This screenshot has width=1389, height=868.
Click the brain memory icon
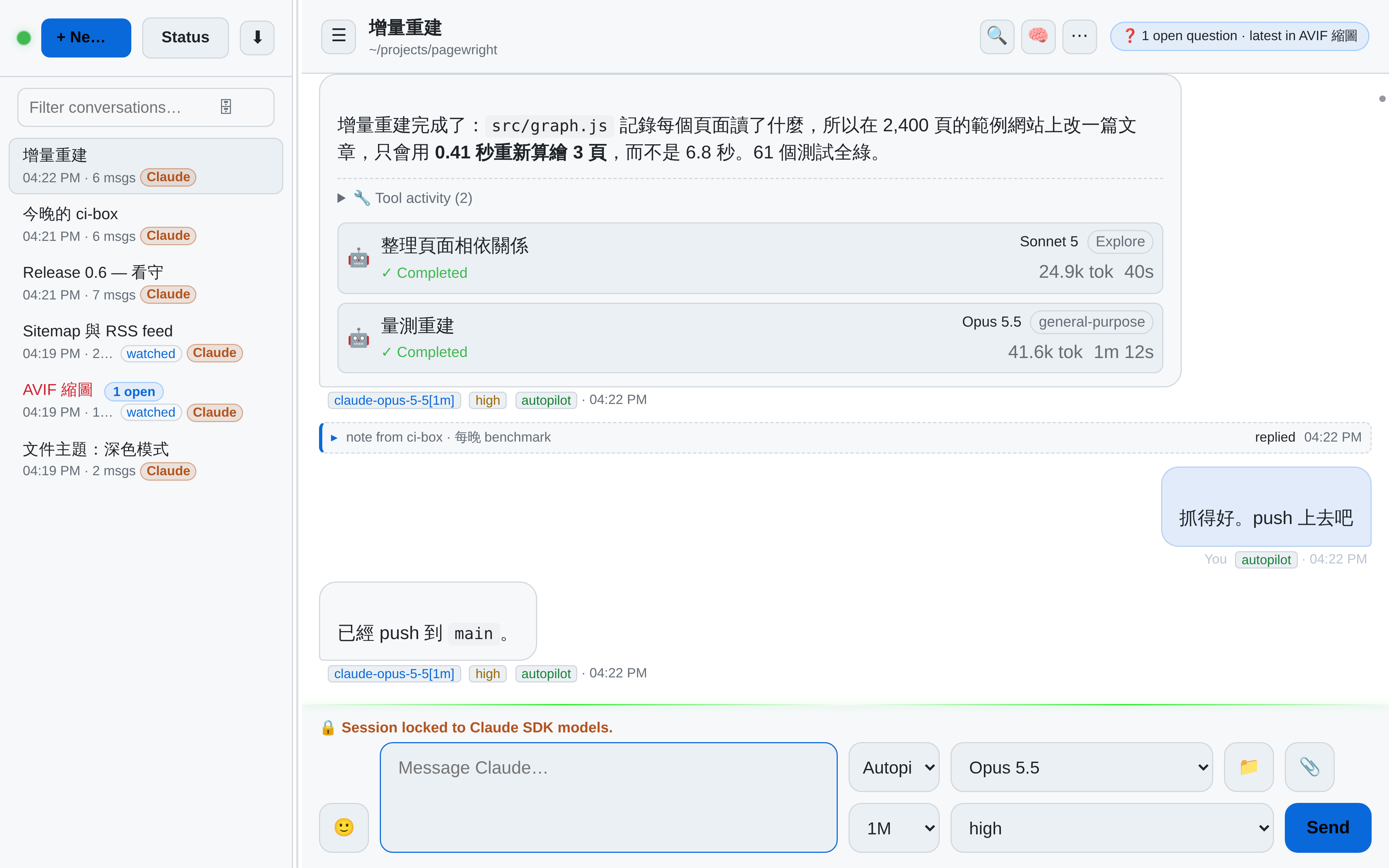(1038, 36)
